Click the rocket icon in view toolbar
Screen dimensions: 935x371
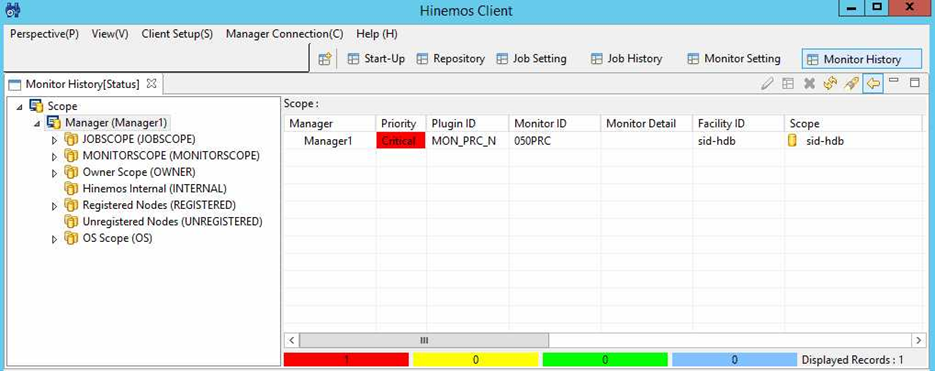click(852, 84)
